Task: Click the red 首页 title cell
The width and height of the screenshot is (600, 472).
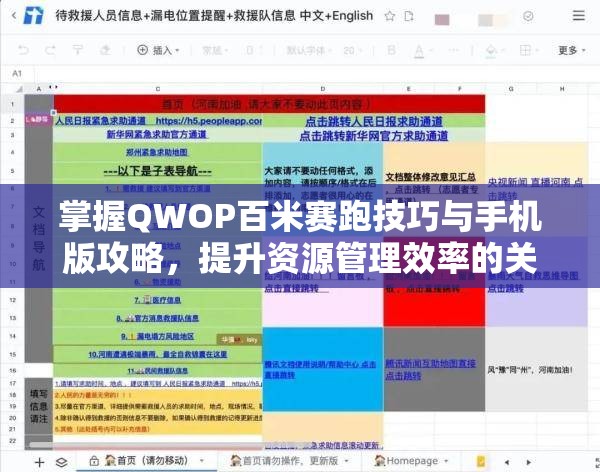Action: click(269, 104)
